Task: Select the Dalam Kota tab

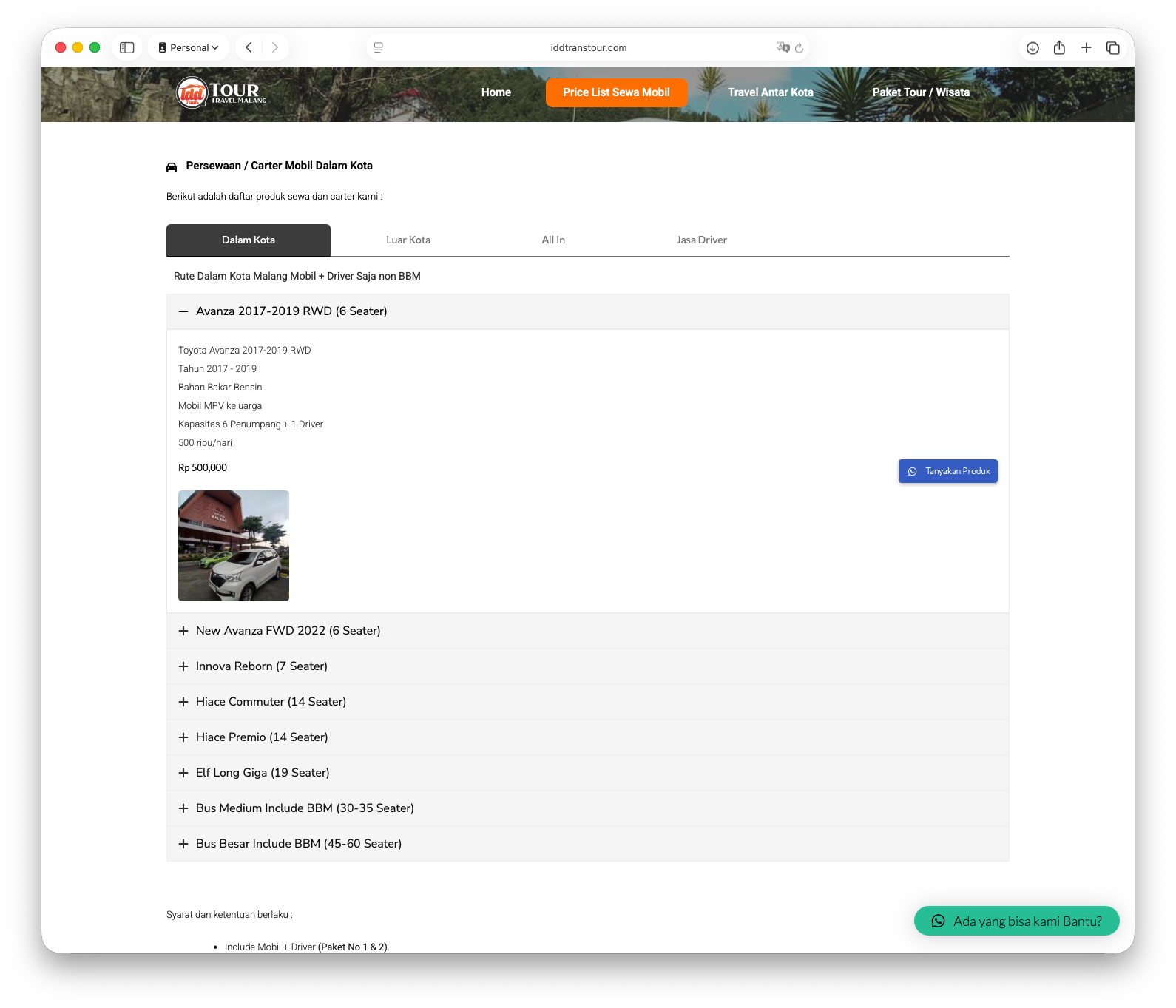Action: (x=249, y=240)
